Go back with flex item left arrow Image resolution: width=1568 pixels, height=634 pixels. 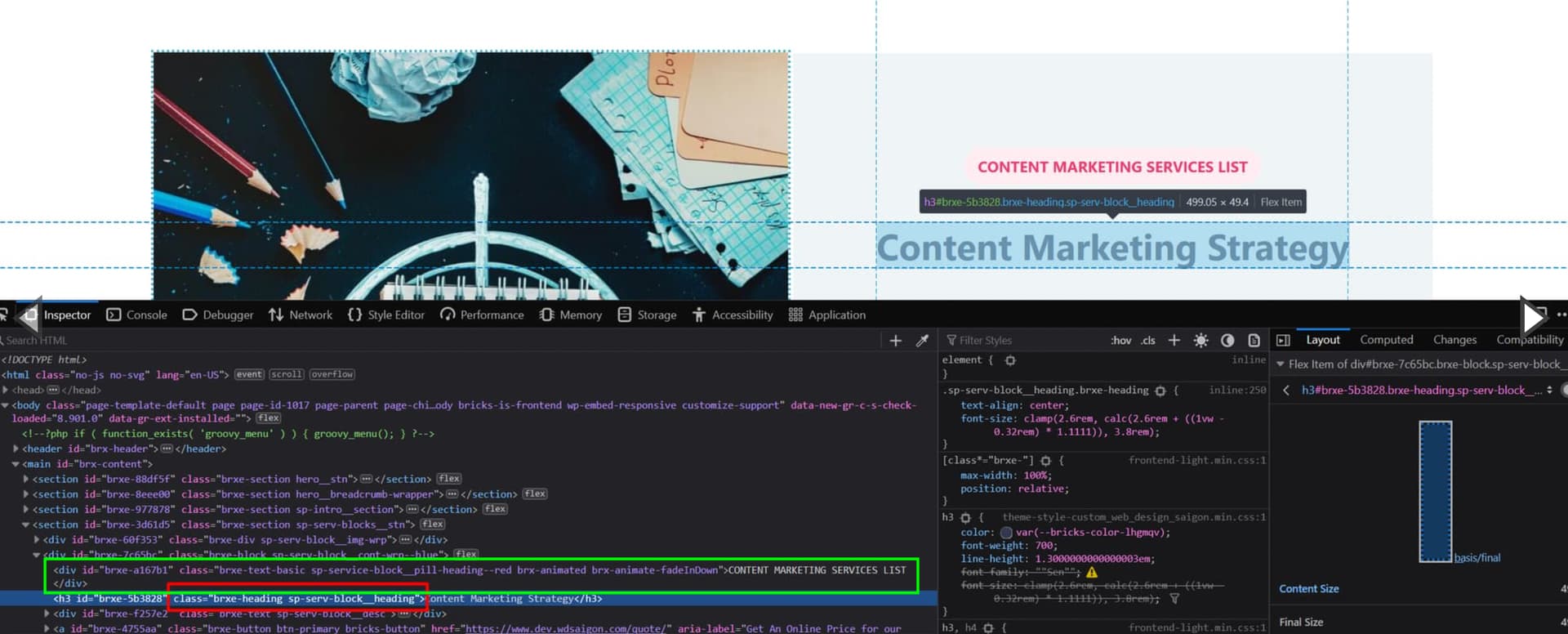(1286, 391)
